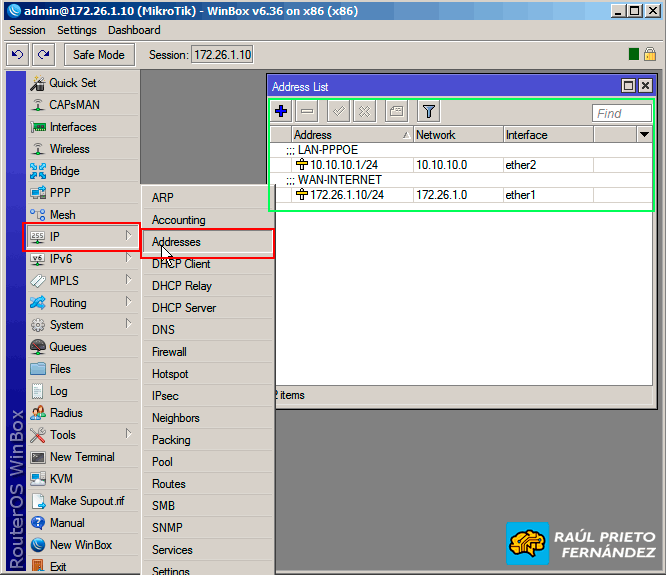Click the Redo arrow icon in toolbar
The height and width of the screenshot is (575, 666).
[x=43, y=54]
